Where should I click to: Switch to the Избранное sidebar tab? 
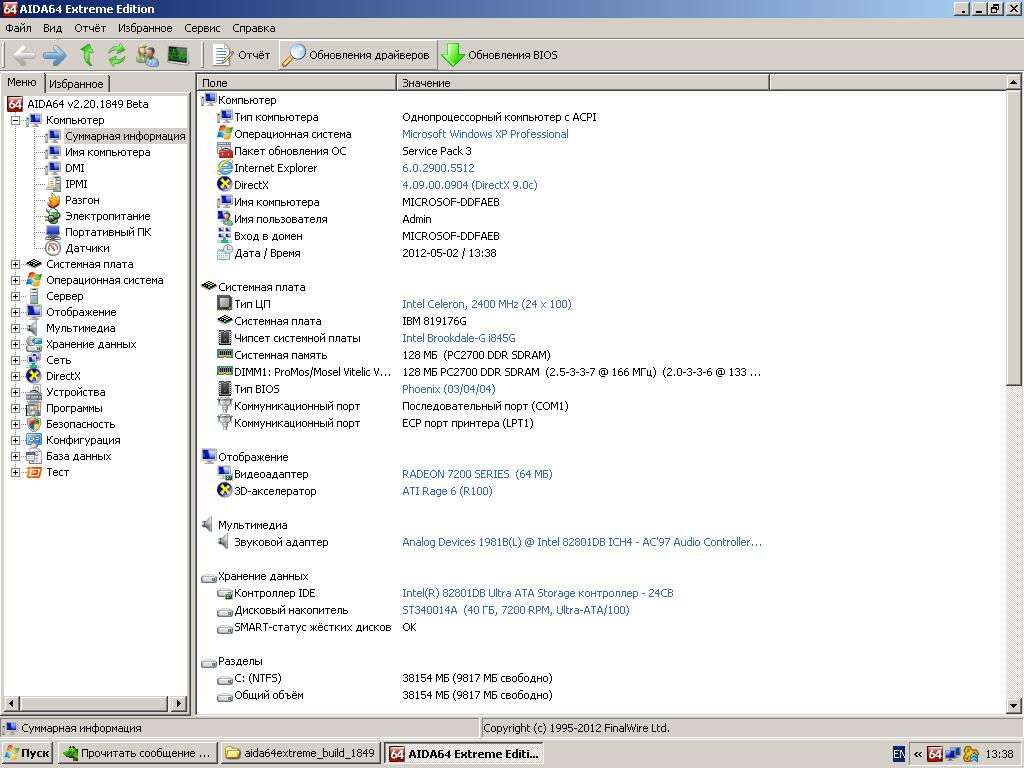tap(76, 84)
